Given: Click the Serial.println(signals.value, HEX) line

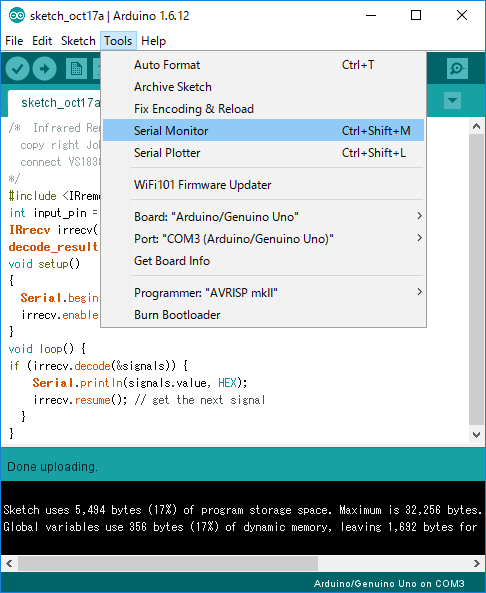Looking at the screenshot, I should [140, 383].
